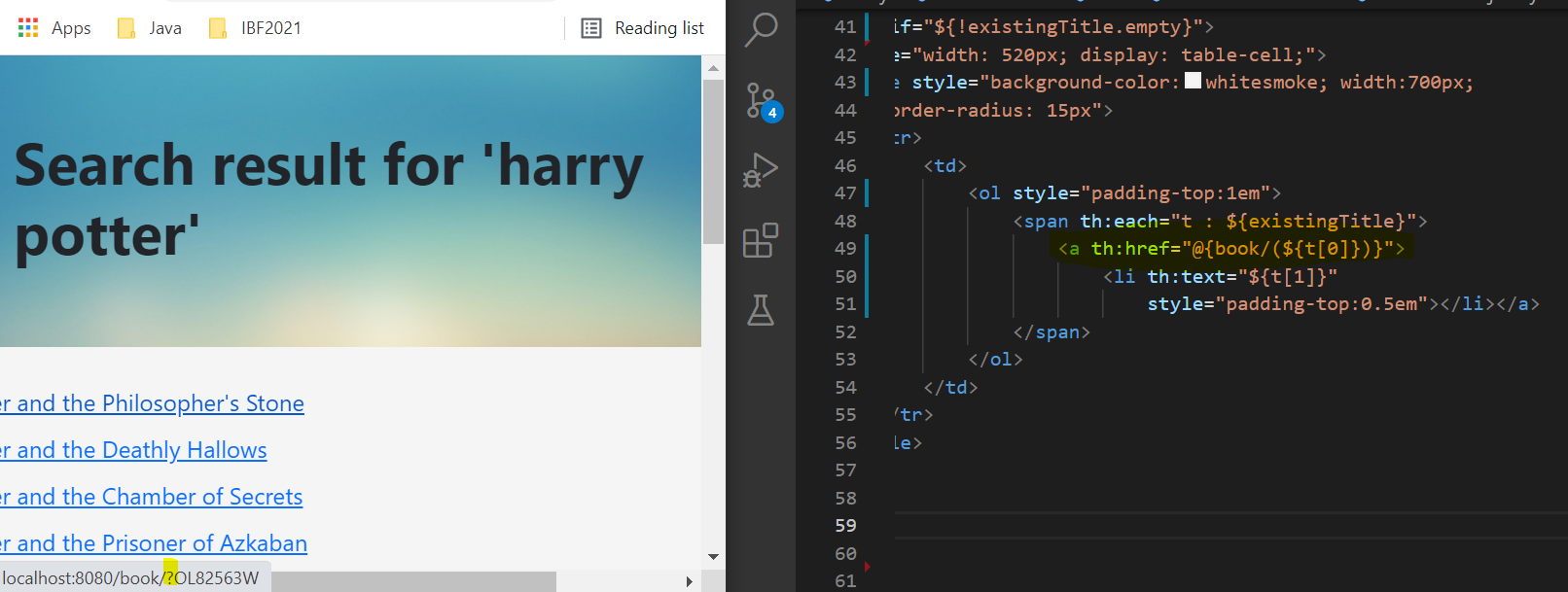Click the browser vertical scrollbar up arrow
The image size is (1568, 592).
pos(713,68)
